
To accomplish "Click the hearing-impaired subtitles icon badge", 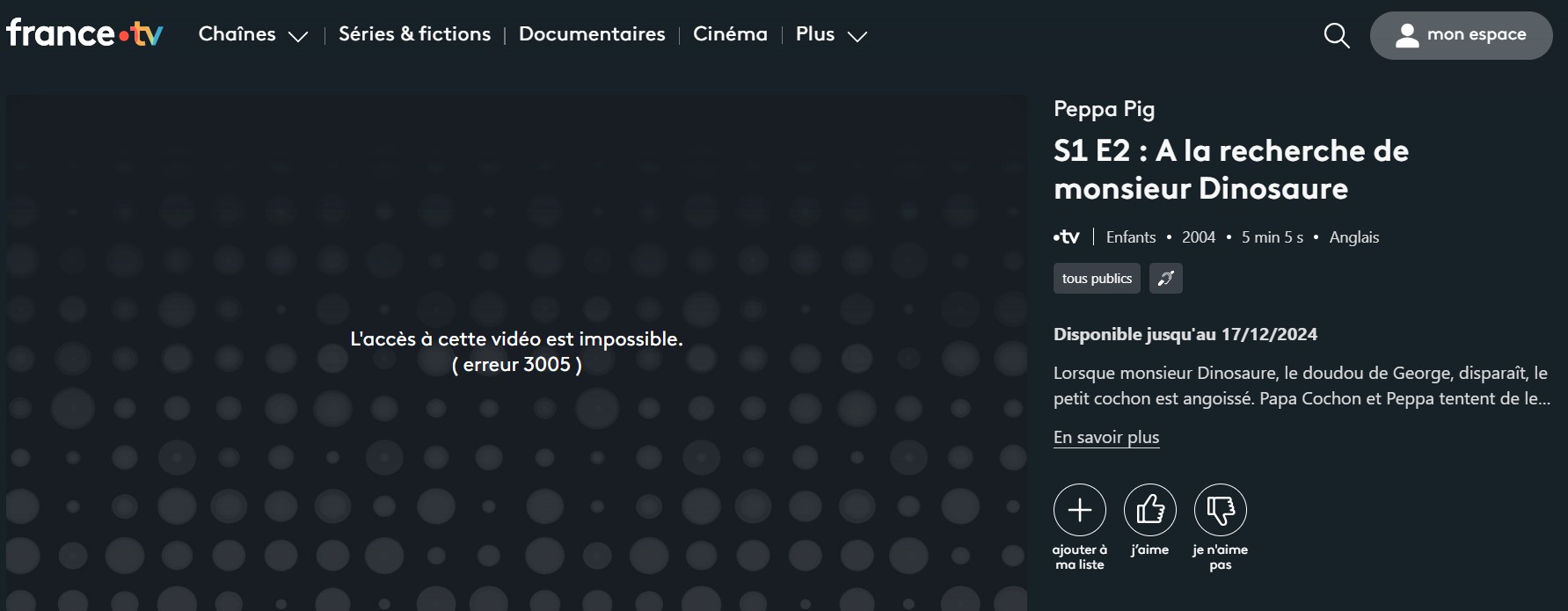I will (x=1166, y=279).
